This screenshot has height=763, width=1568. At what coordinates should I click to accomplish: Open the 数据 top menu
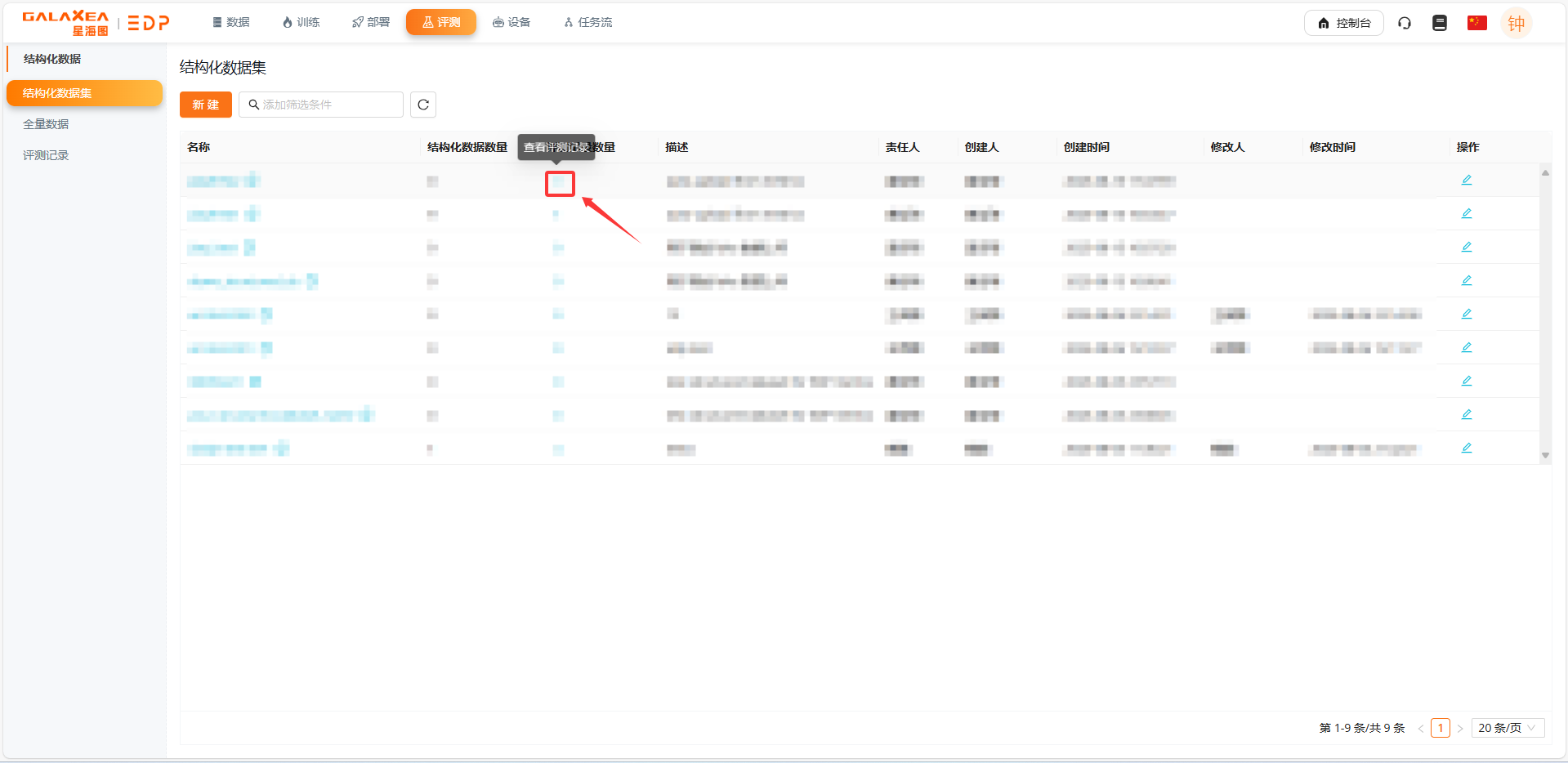[231, 22]
